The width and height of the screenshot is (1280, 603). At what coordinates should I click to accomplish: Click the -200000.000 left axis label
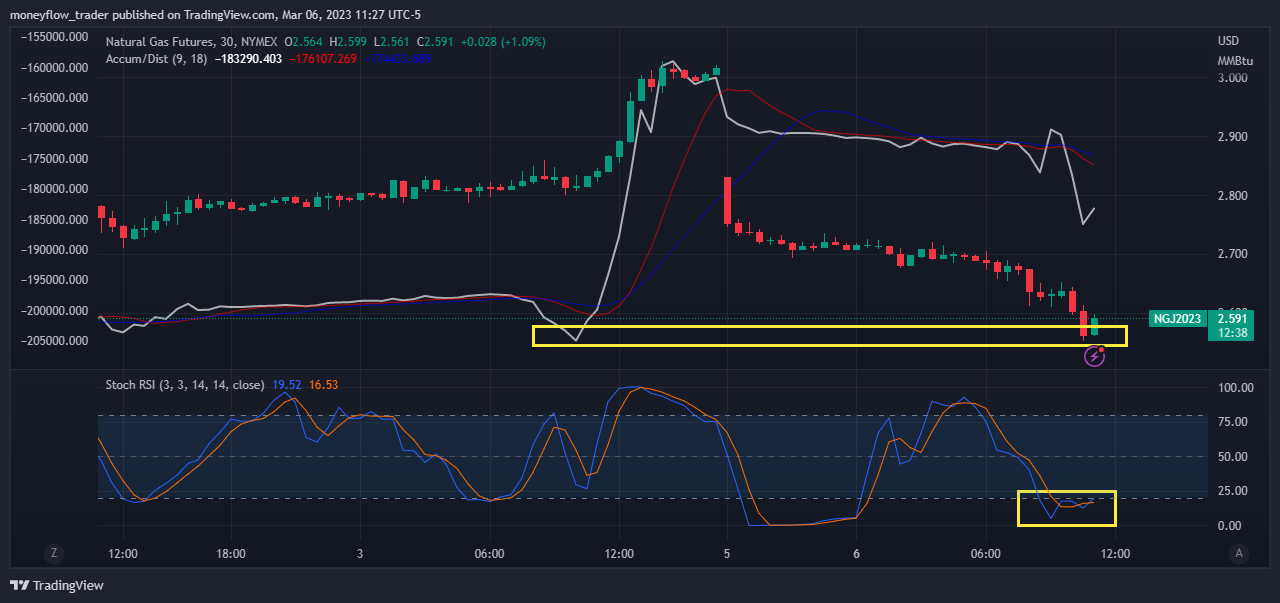[x=57, y=311]
